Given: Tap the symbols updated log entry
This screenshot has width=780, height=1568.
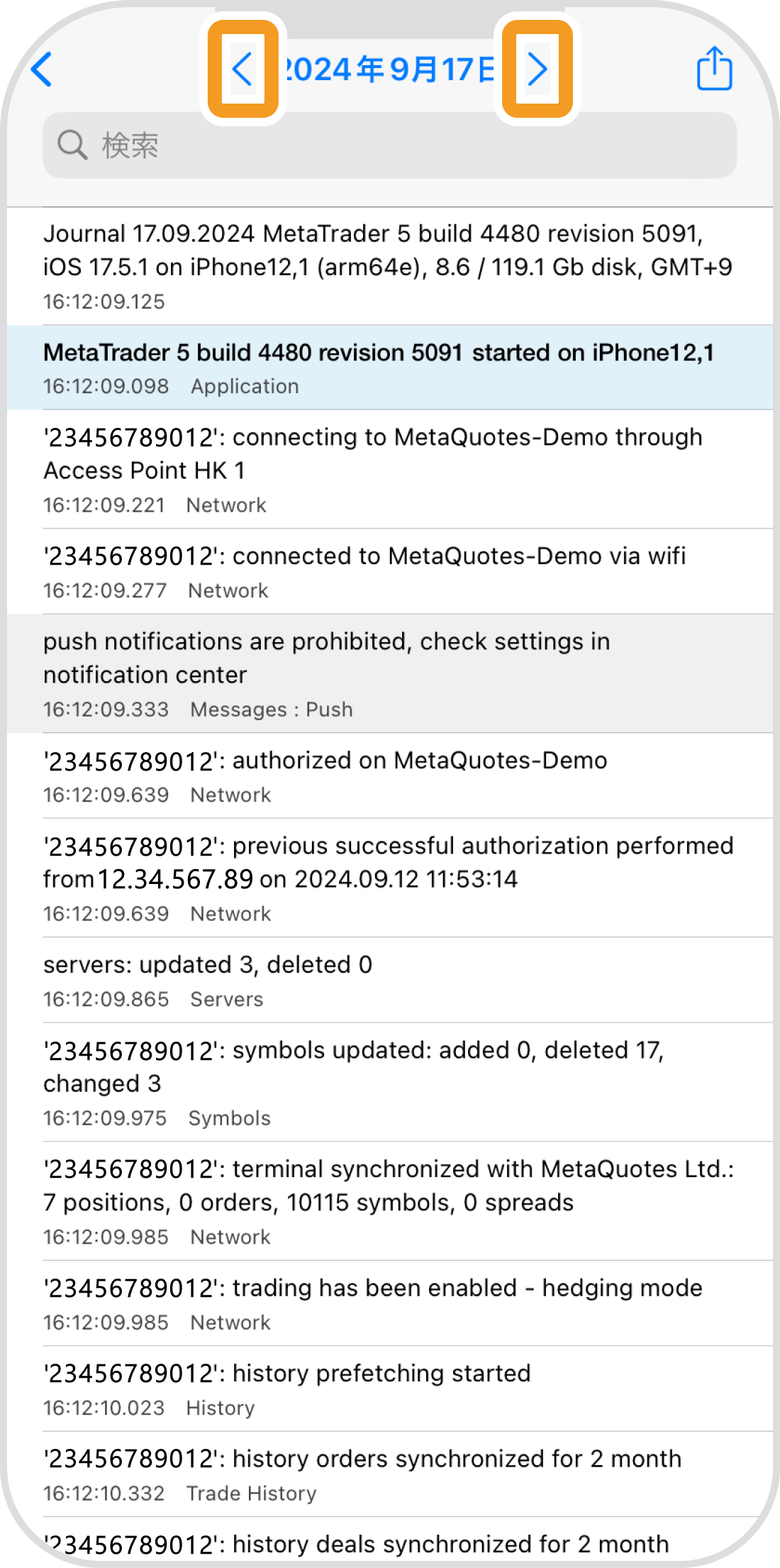Looking at the screenshot, I should point(390,1082).
